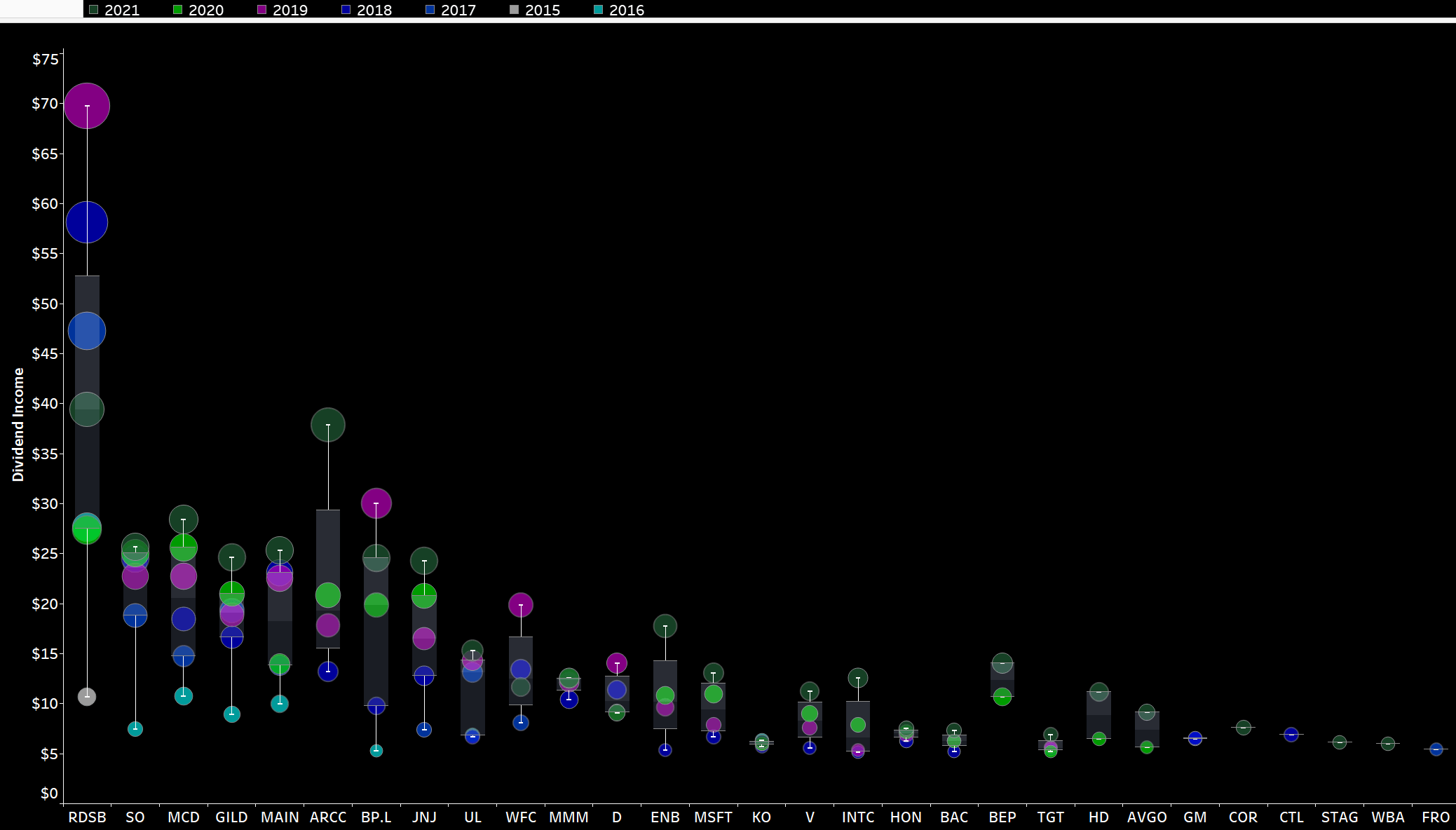This screenshot has height=830, width=1456.
Task: Select ARCC's dark green bubble near $38
Action: click(x=327, y=424)
